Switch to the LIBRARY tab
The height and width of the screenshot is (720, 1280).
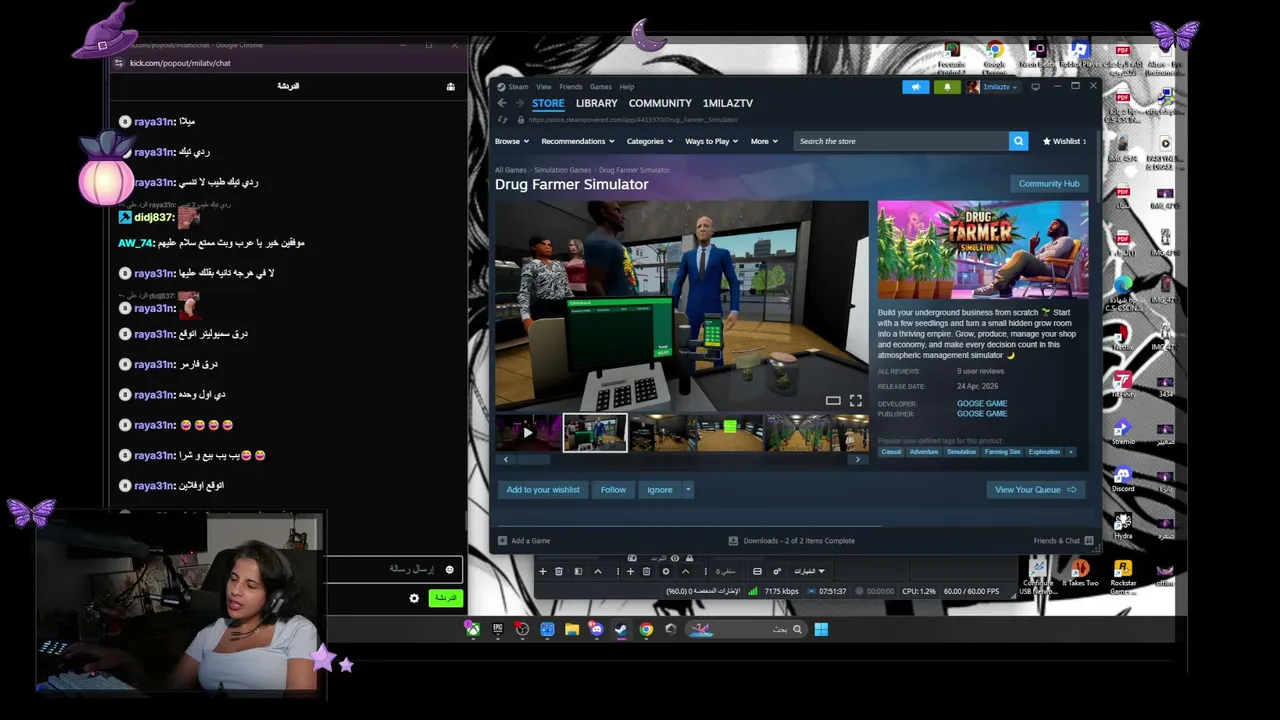596,103
